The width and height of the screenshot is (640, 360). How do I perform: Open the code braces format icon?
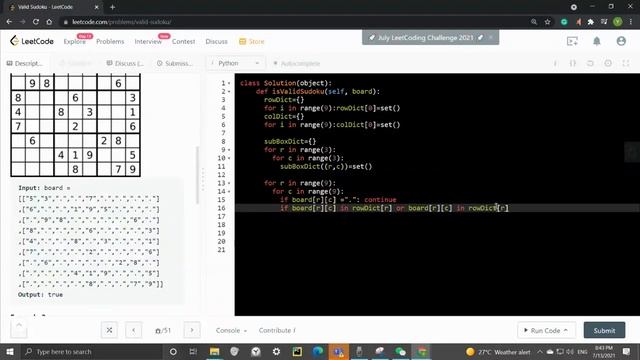tap(573, 63)
